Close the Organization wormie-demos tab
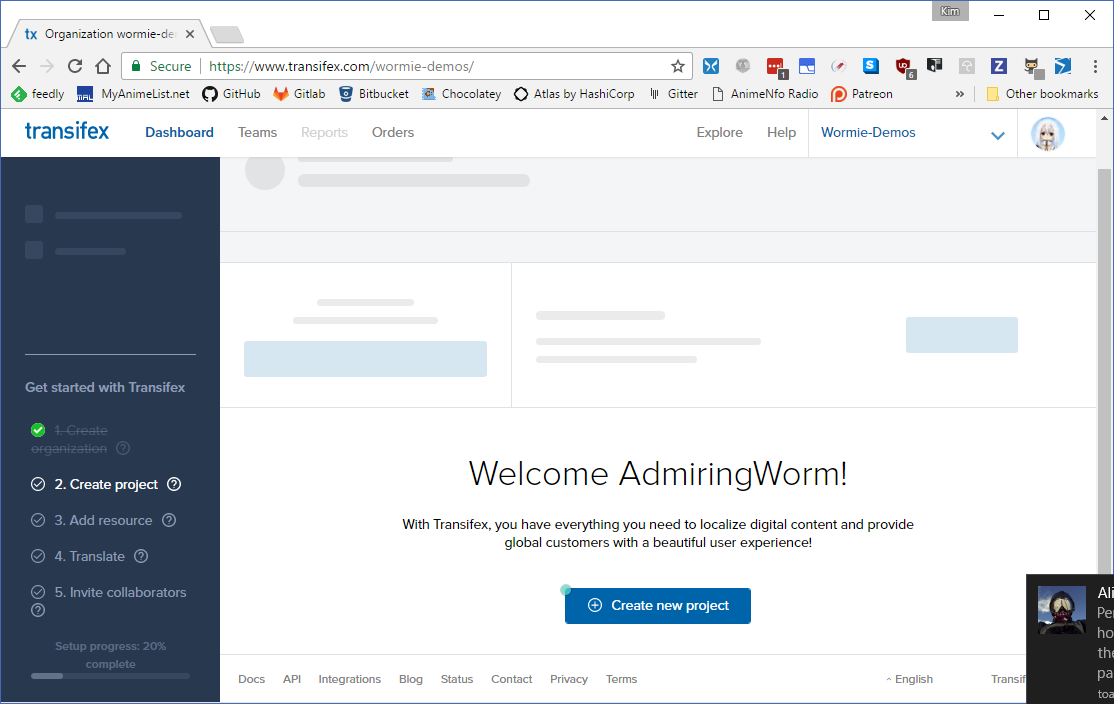The height and width of the screenshot is (704, 1114). click(x=190, y=34)
